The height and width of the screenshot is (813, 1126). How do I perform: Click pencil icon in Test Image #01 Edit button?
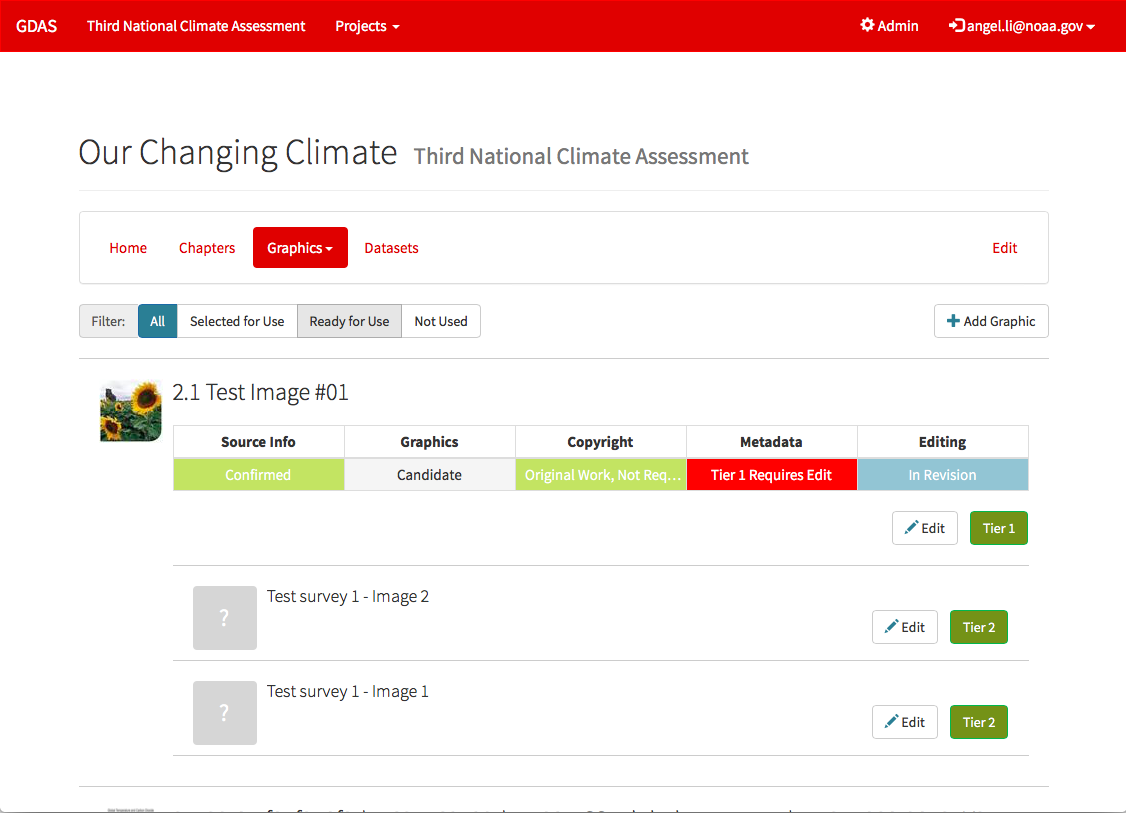[911, 528]
